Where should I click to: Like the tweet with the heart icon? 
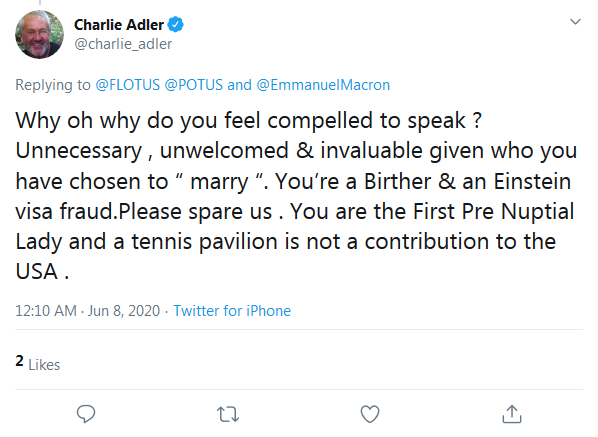click(370, 414)
